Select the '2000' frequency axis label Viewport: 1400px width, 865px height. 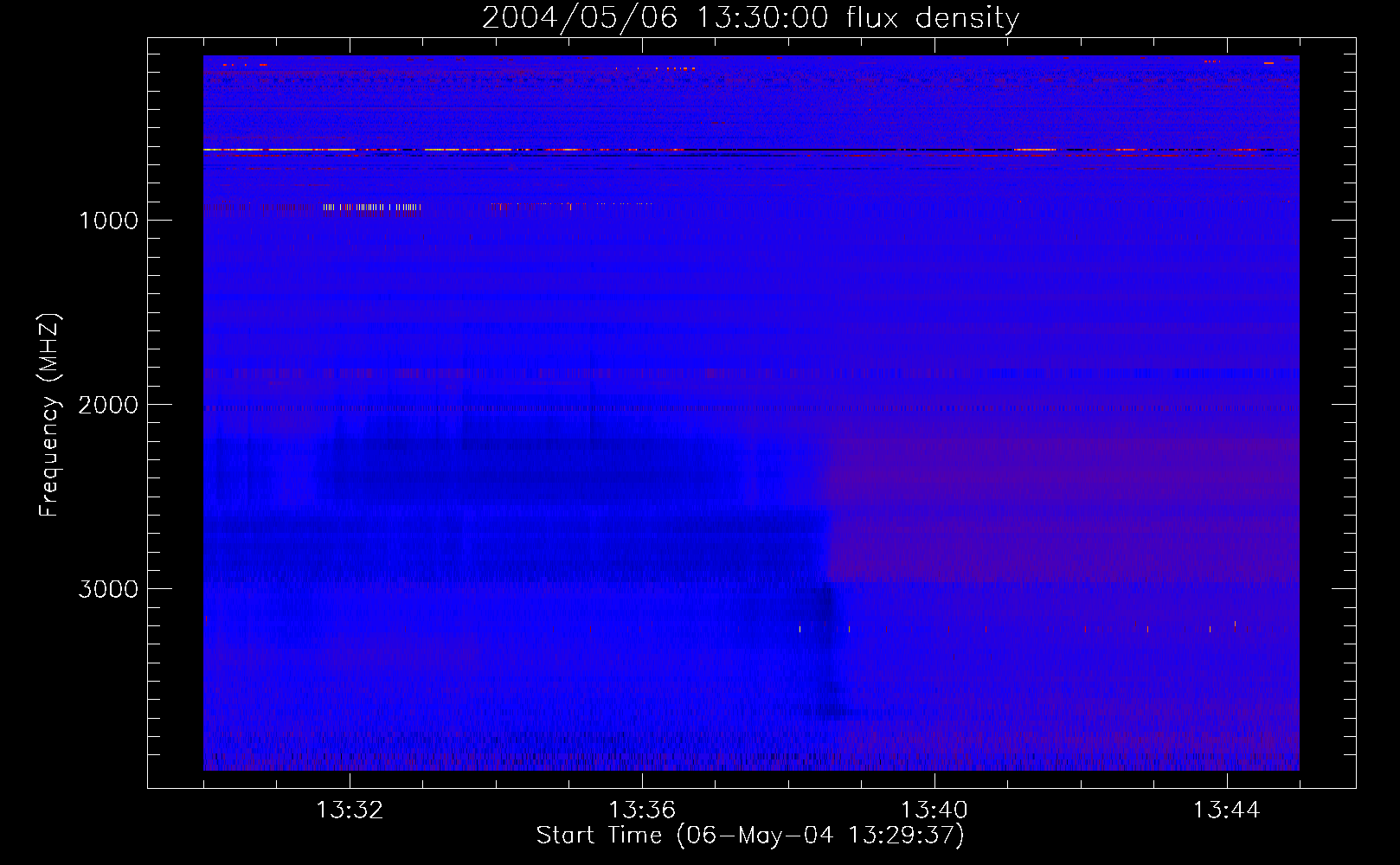tap(108, 405)
